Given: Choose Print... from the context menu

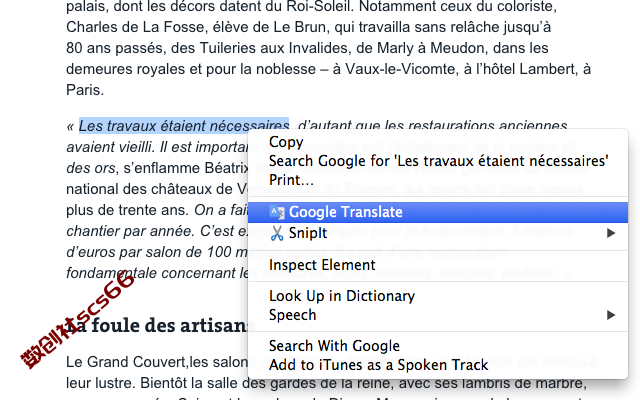Looking at the screenshot, I should pos(291,180).
